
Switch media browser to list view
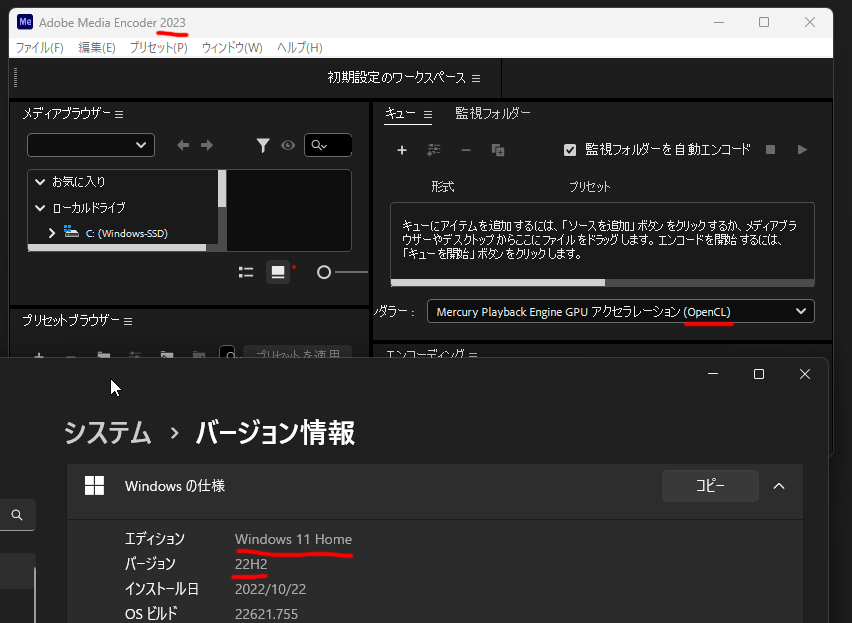[246, 272]
